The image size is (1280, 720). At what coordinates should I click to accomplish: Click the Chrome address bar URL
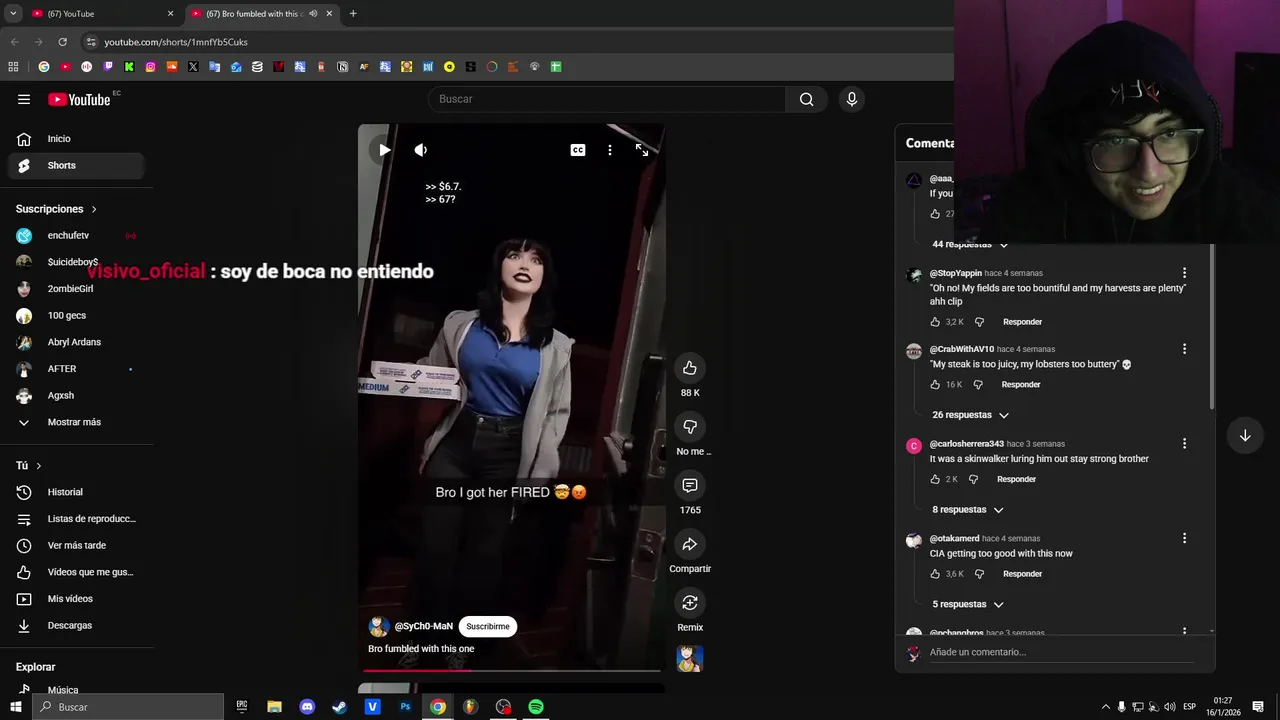(x=176, y=42)
